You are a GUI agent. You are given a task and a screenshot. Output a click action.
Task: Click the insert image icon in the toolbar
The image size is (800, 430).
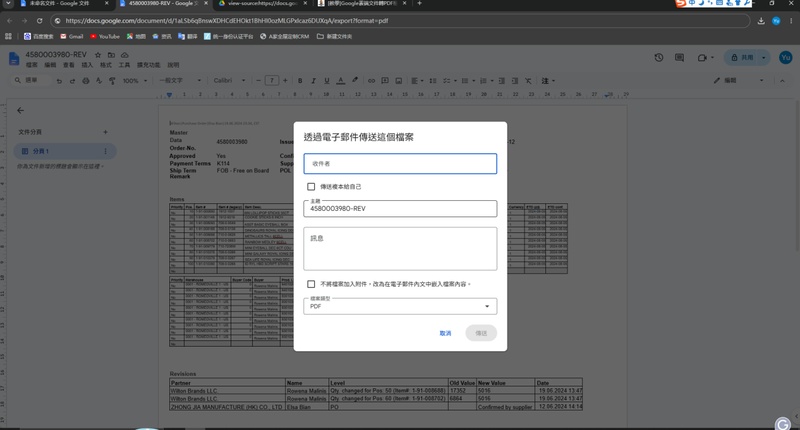[399, 81]
